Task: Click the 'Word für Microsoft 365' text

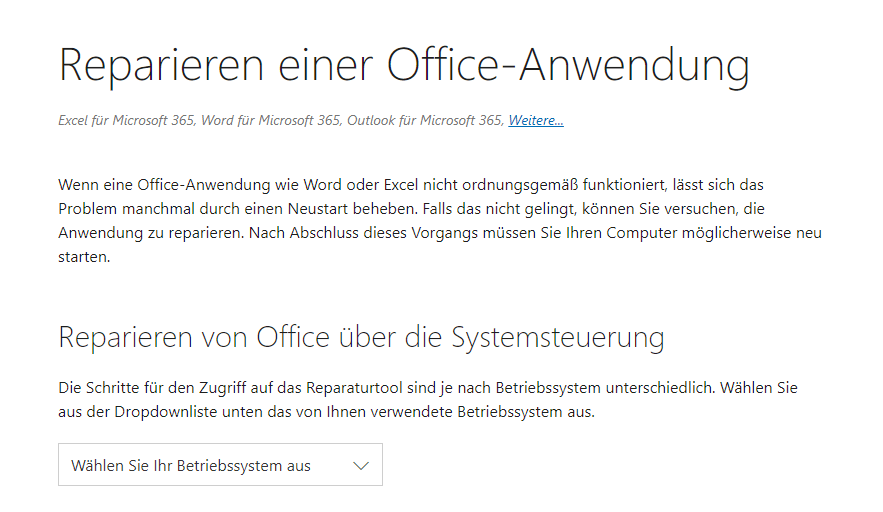Action: (x=271, y=121)
